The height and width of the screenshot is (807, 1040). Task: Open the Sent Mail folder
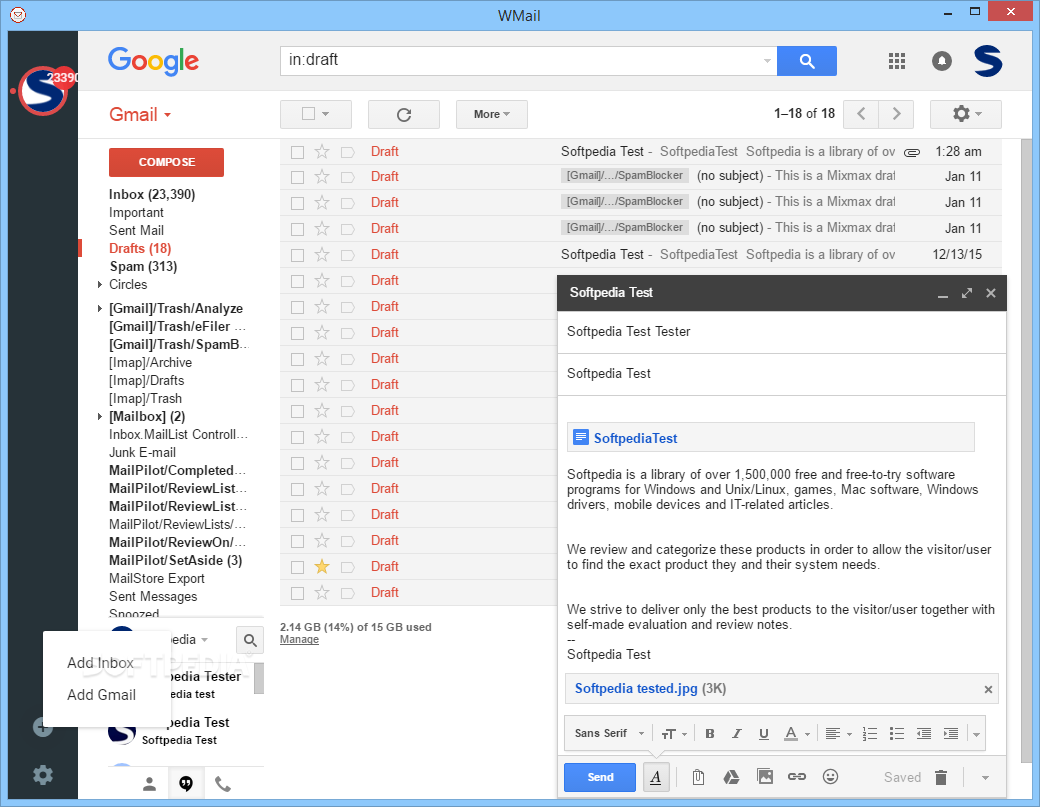(137, 231)
